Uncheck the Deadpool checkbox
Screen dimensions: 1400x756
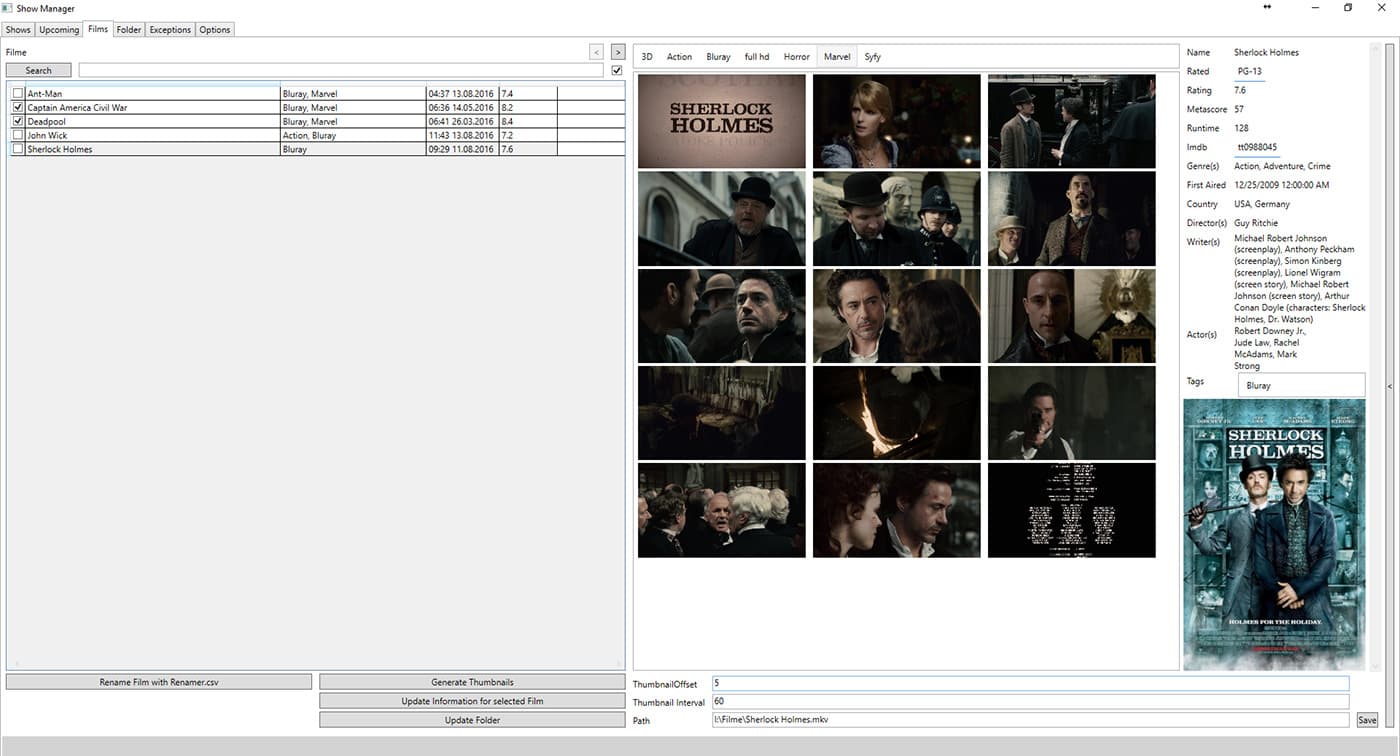[x=18, y=121]
